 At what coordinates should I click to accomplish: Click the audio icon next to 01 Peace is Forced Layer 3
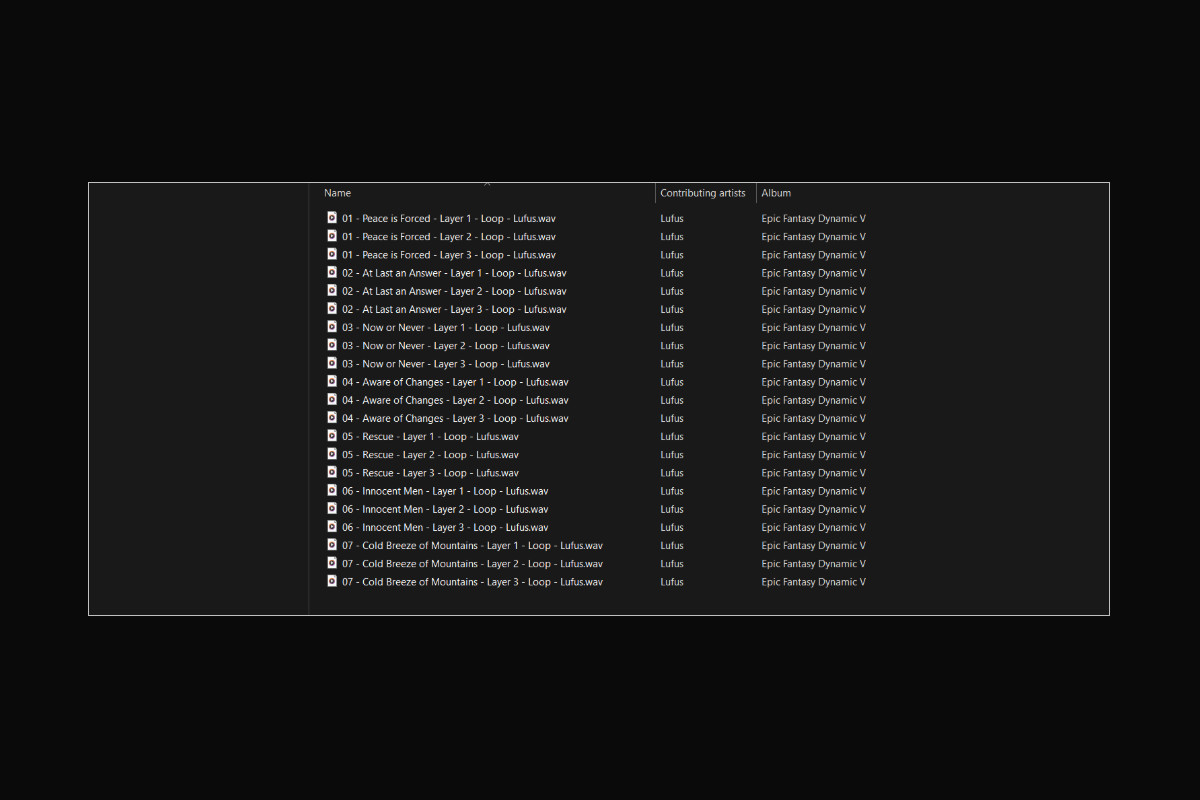(332, 254)
